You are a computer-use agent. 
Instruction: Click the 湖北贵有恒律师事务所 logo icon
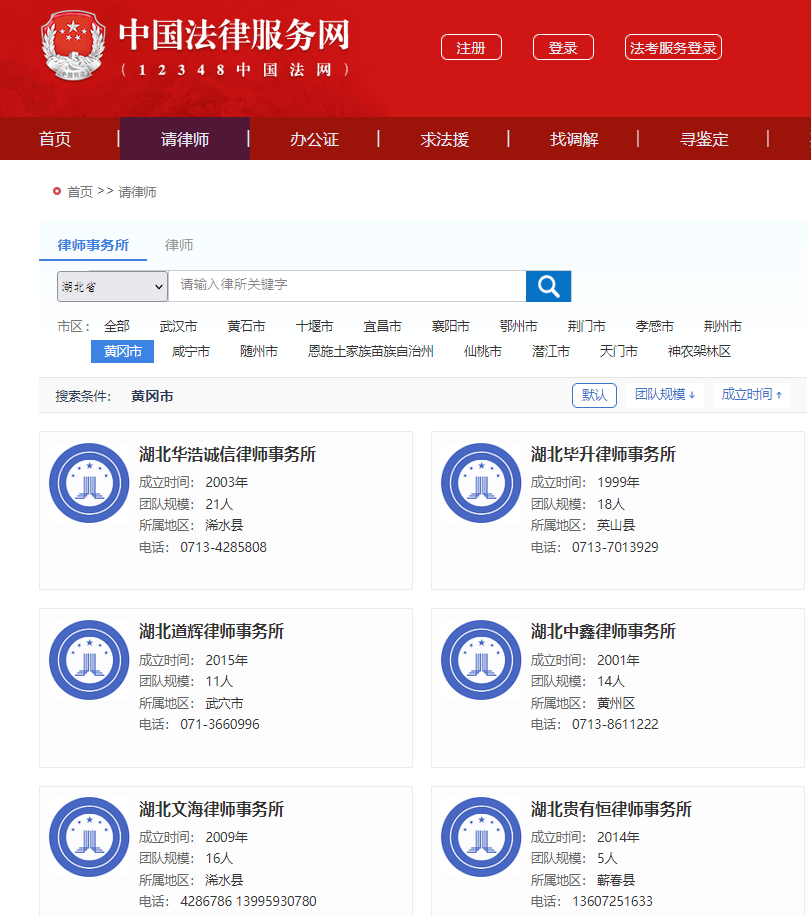(x=481, y=837)
